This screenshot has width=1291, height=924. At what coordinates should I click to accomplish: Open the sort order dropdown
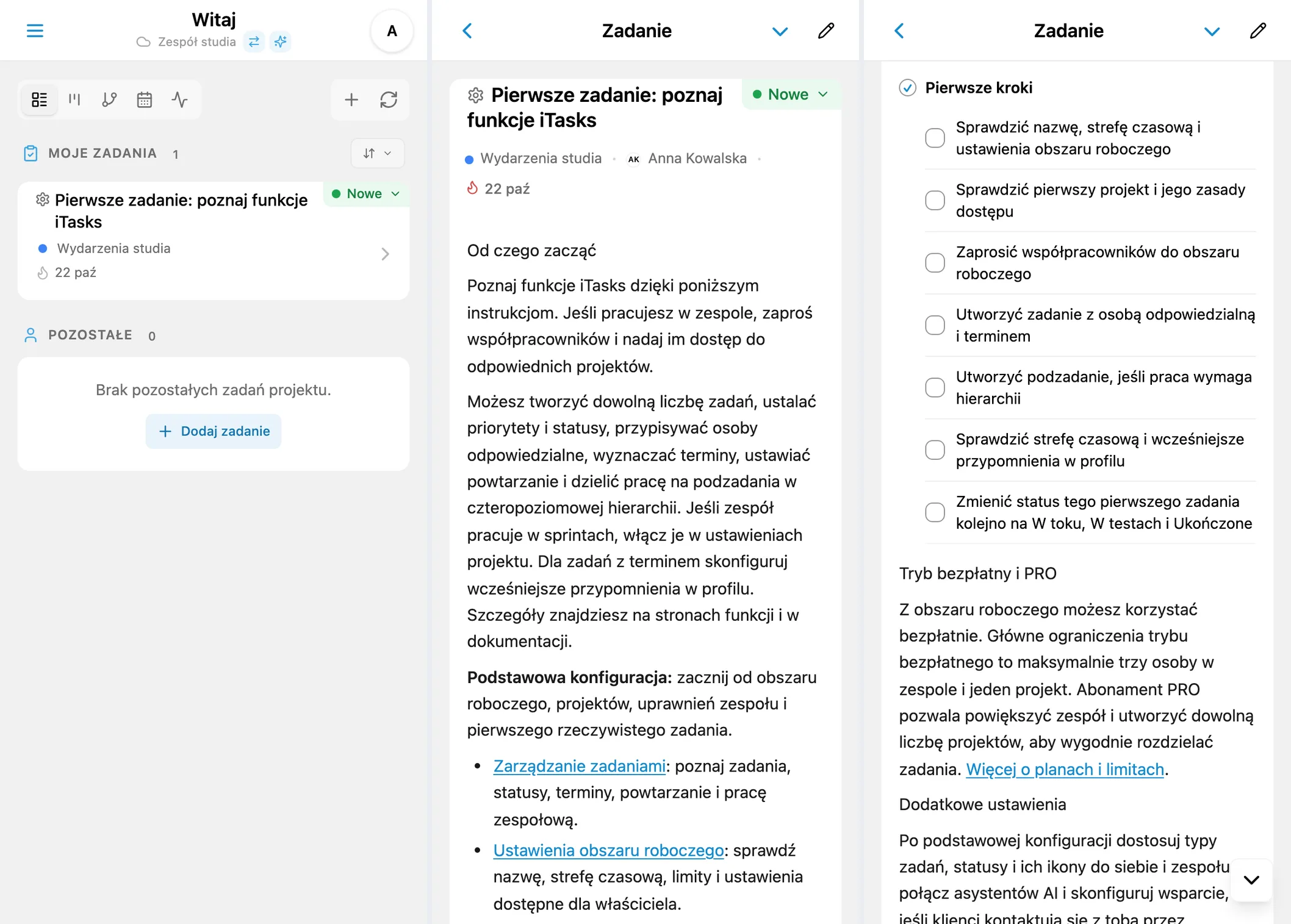coord(377,153)
